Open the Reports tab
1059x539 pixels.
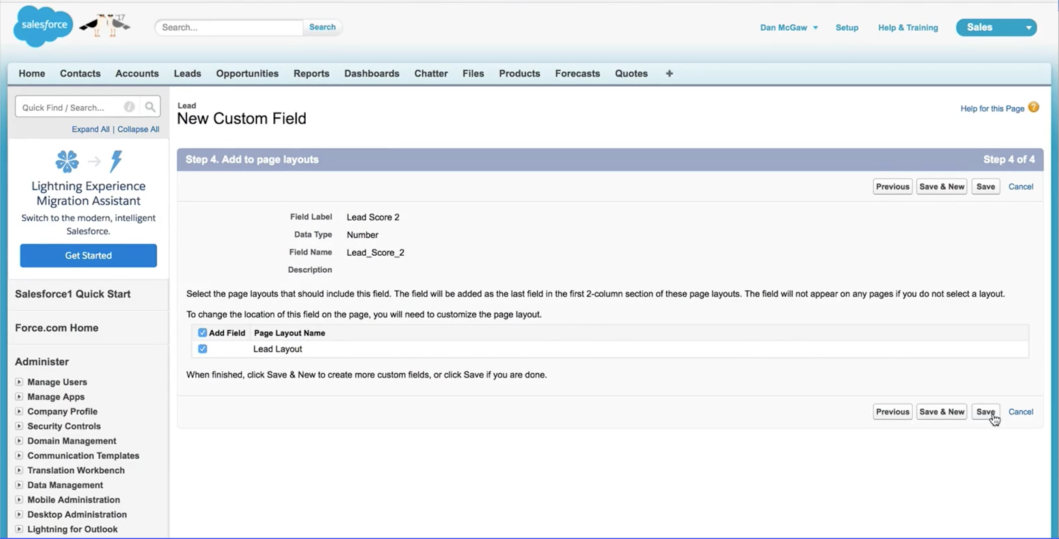click(311, 74)
